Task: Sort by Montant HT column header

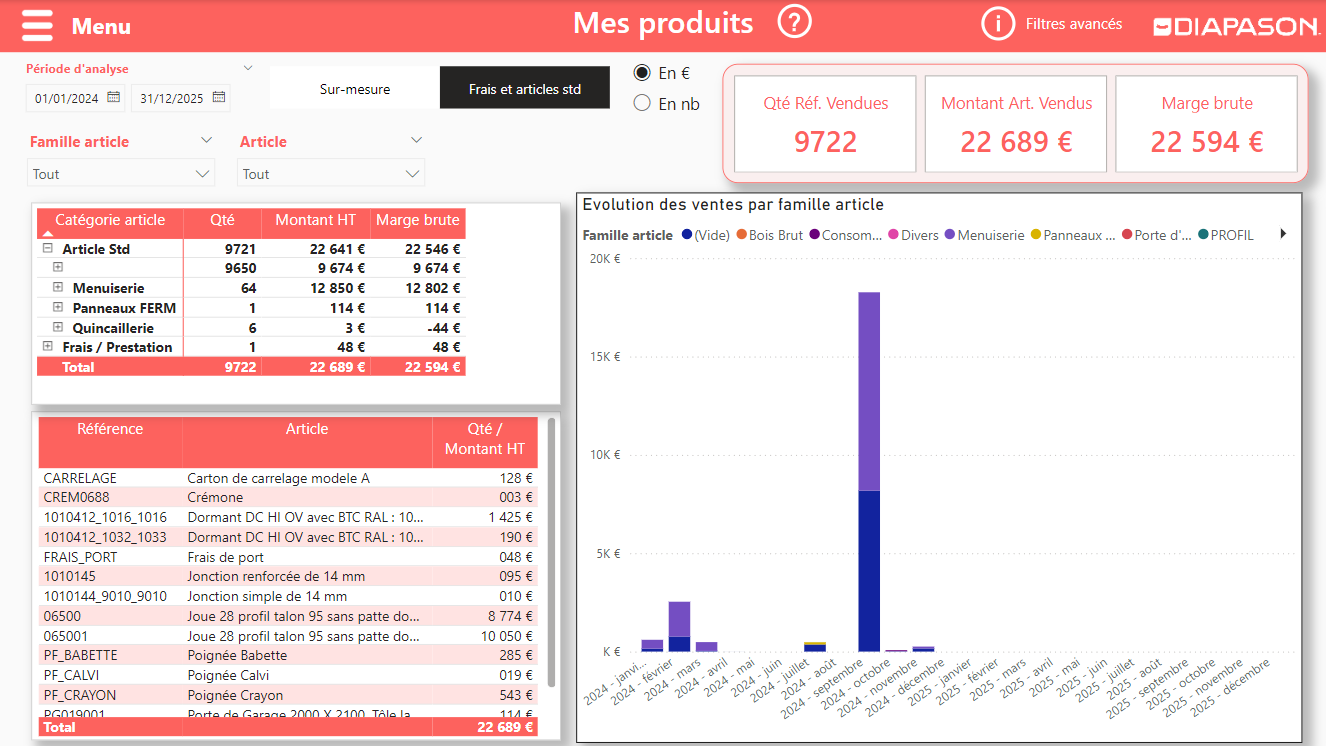Action: click(316, 220)
